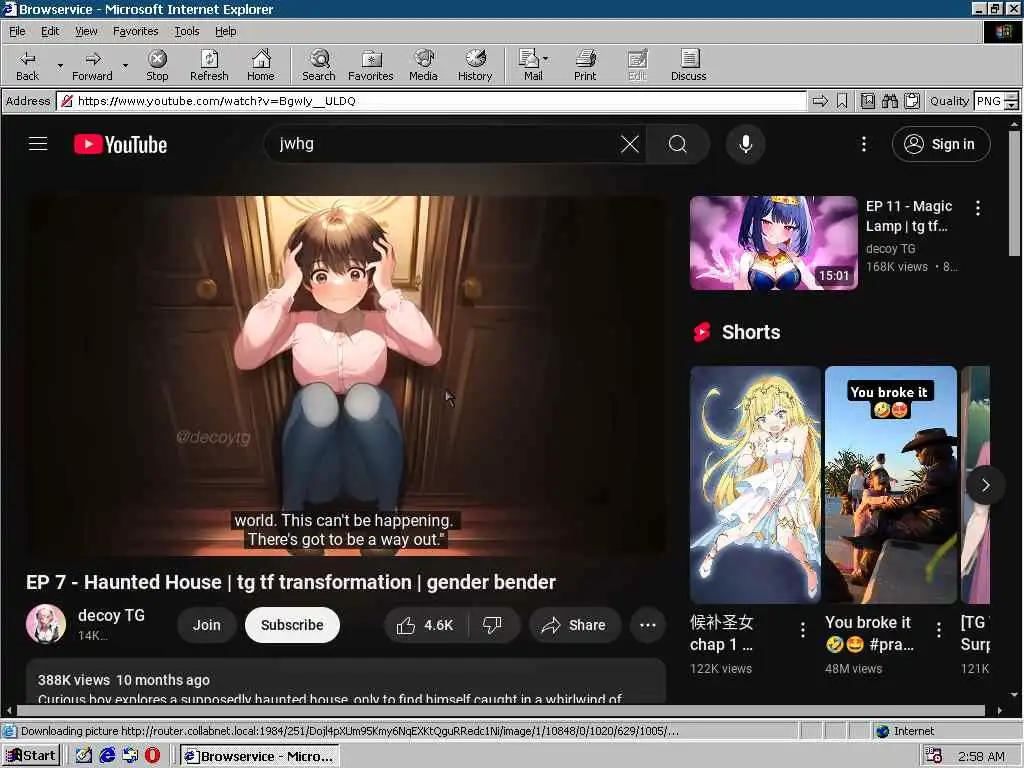Click the Windows Start button
The width and height of the screenshot is (1024, 768).
pyautogui.click(x=31, y=756)
